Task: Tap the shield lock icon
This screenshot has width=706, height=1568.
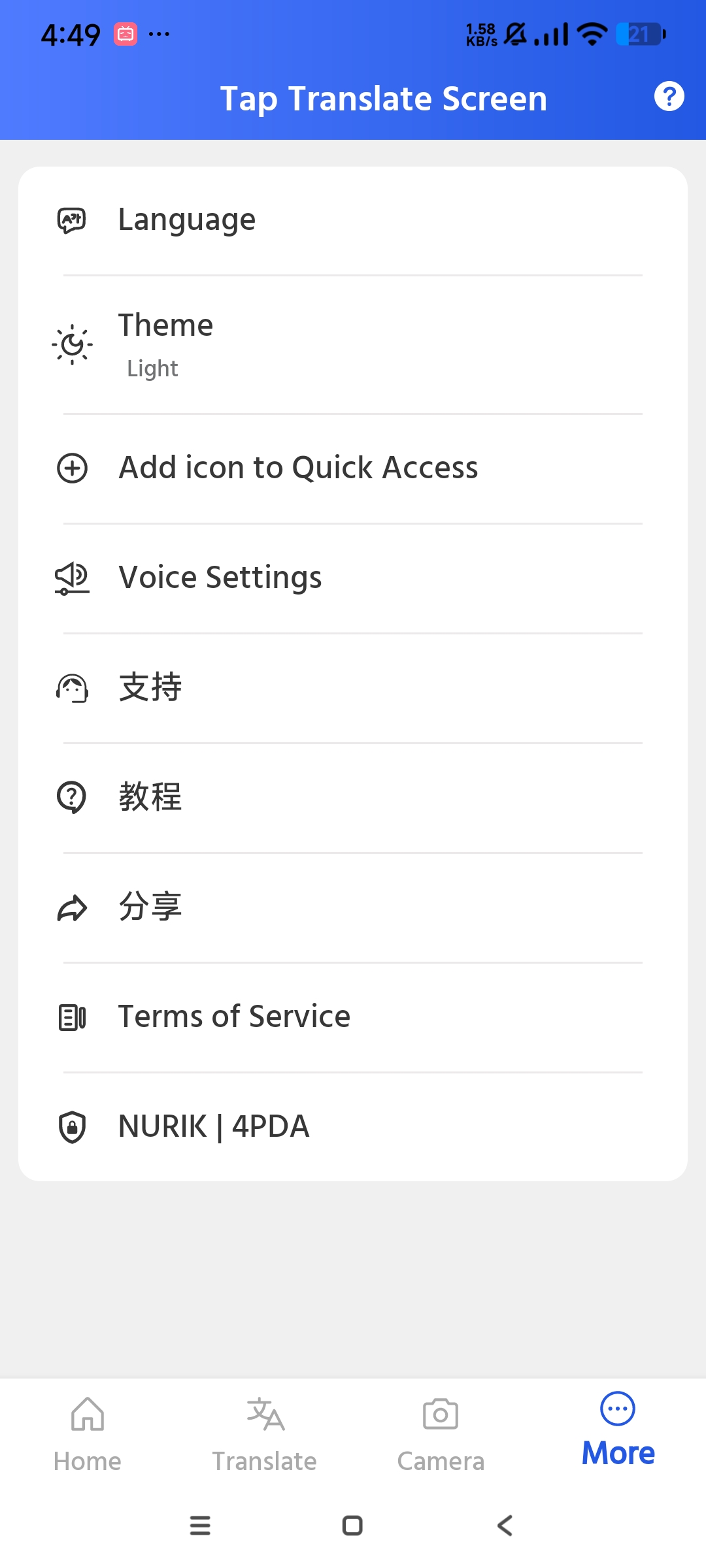Action: tap(72, 1127)
